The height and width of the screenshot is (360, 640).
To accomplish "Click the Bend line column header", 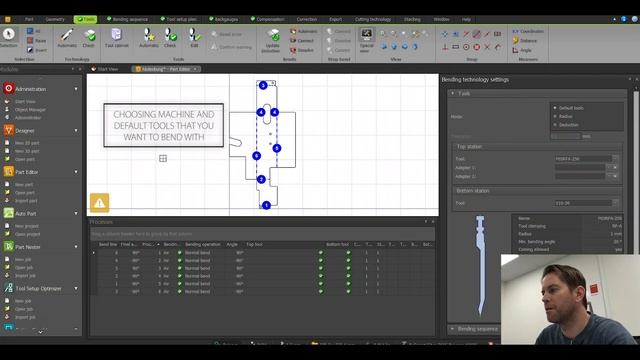I will tap(108, 244).
